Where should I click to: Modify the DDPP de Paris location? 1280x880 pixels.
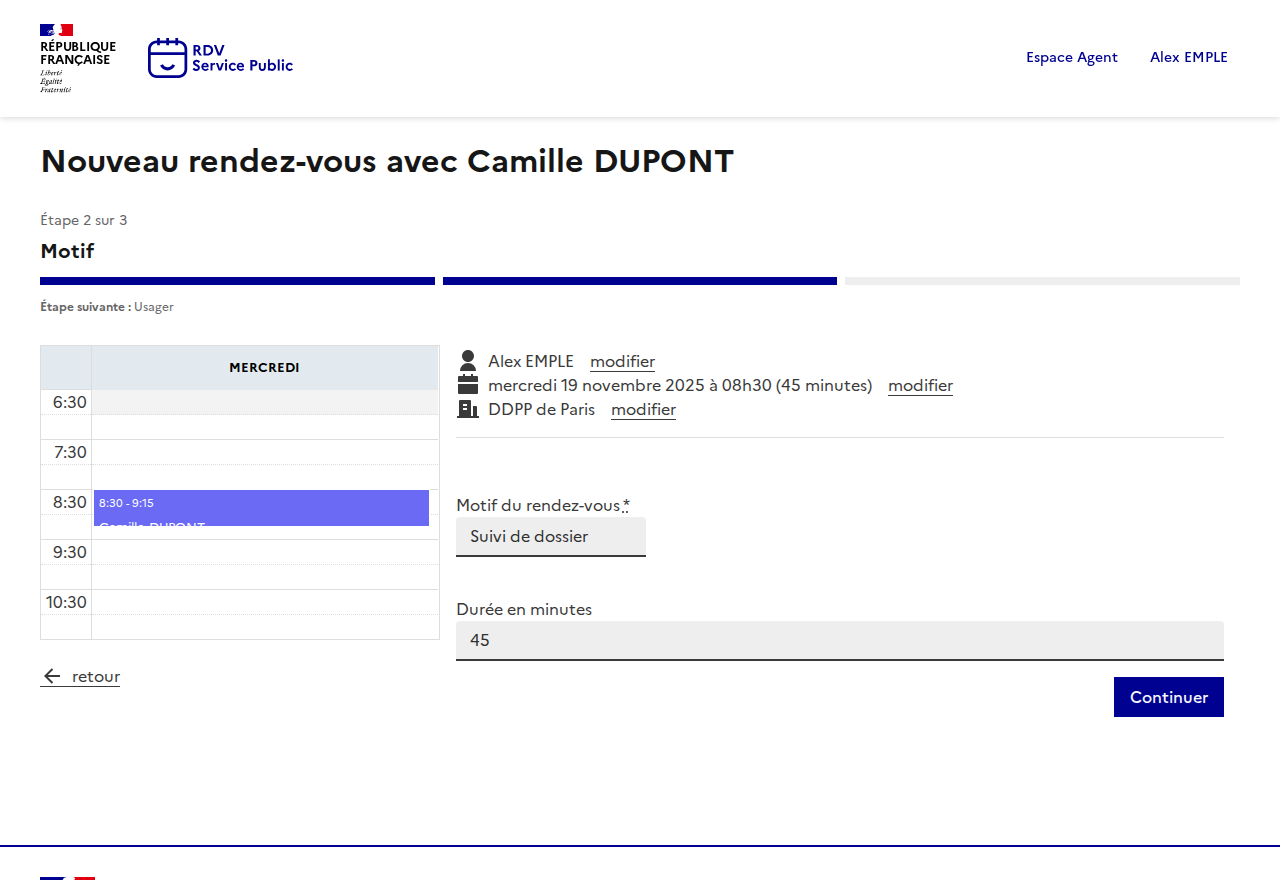click(643, 409)
